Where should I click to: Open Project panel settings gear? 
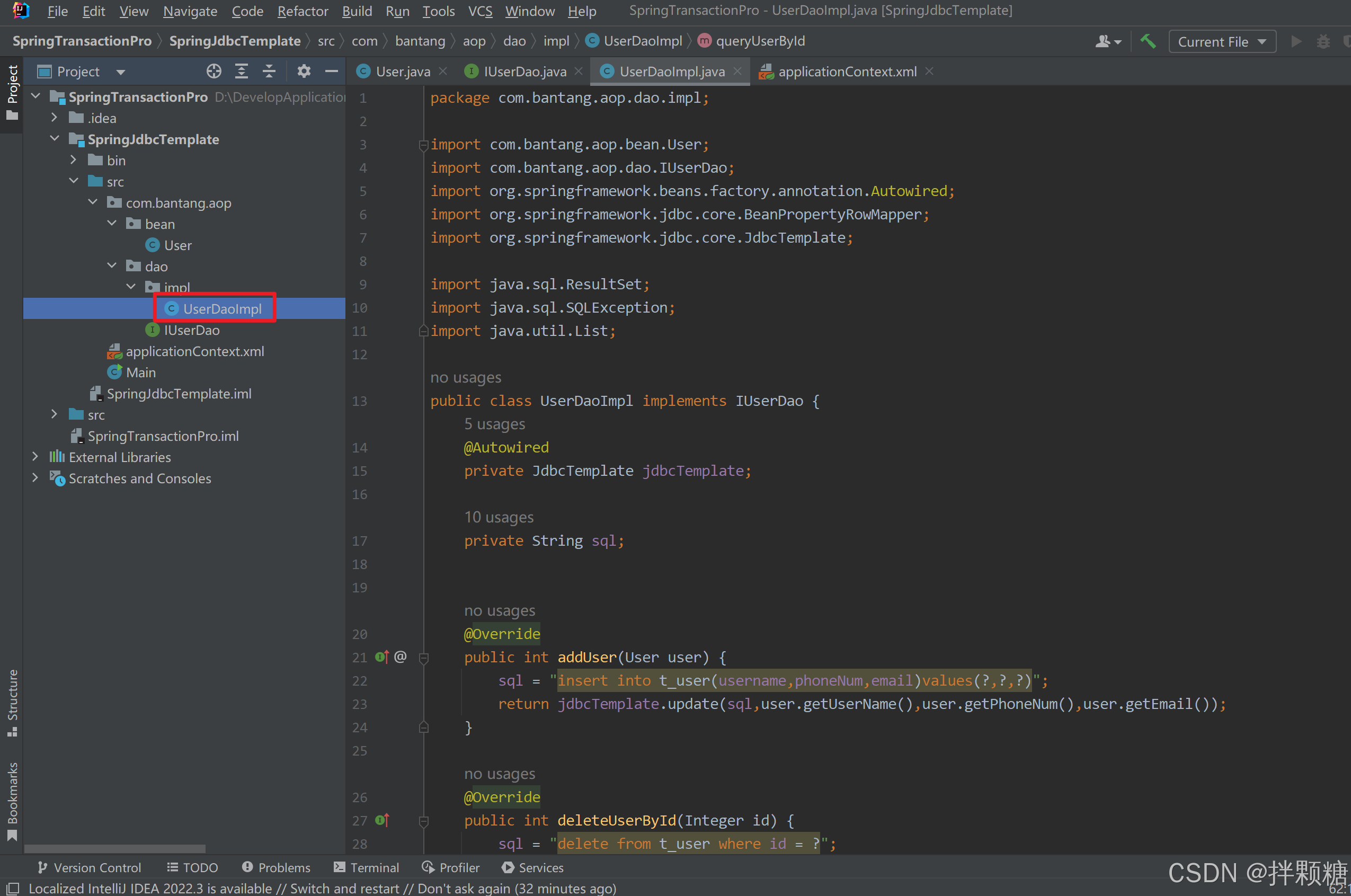pos(304,72)
